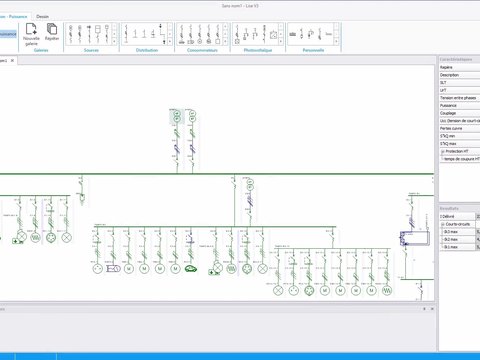Click the Tension entre phases property row

click(460, 98)
